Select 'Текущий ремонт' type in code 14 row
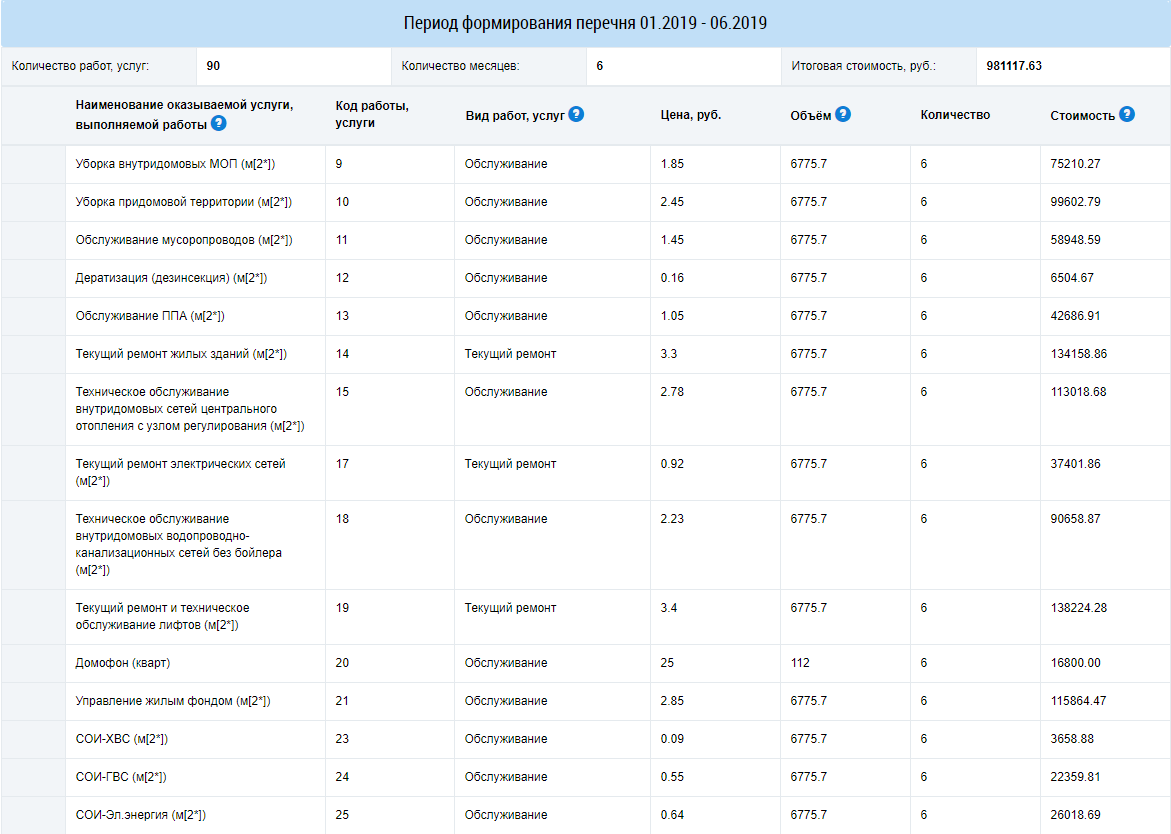Screen dimensions: 1171x834 [510, 354]
